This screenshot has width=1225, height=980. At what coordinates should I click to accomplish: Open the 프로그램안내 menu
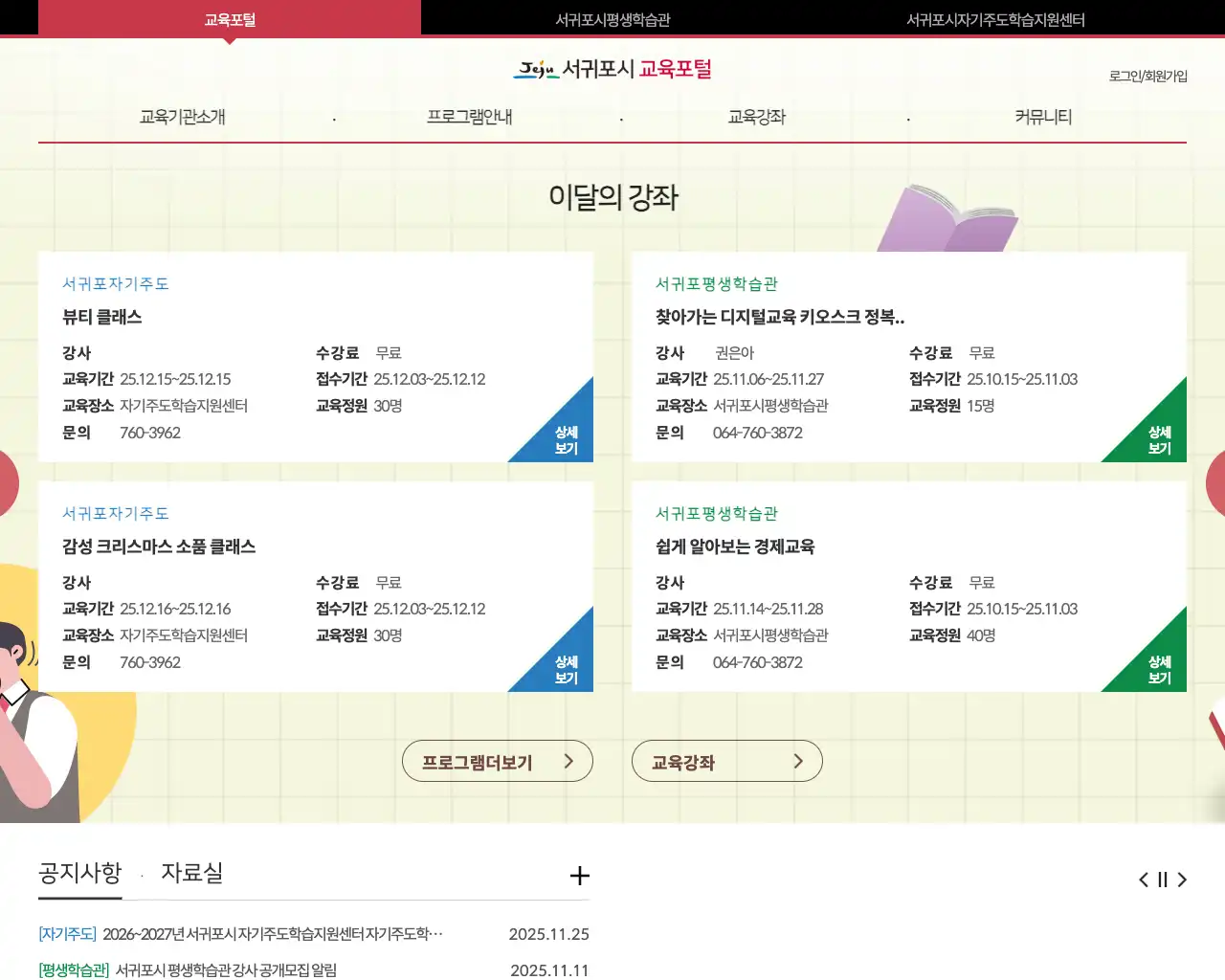click(x=469, y=116)
